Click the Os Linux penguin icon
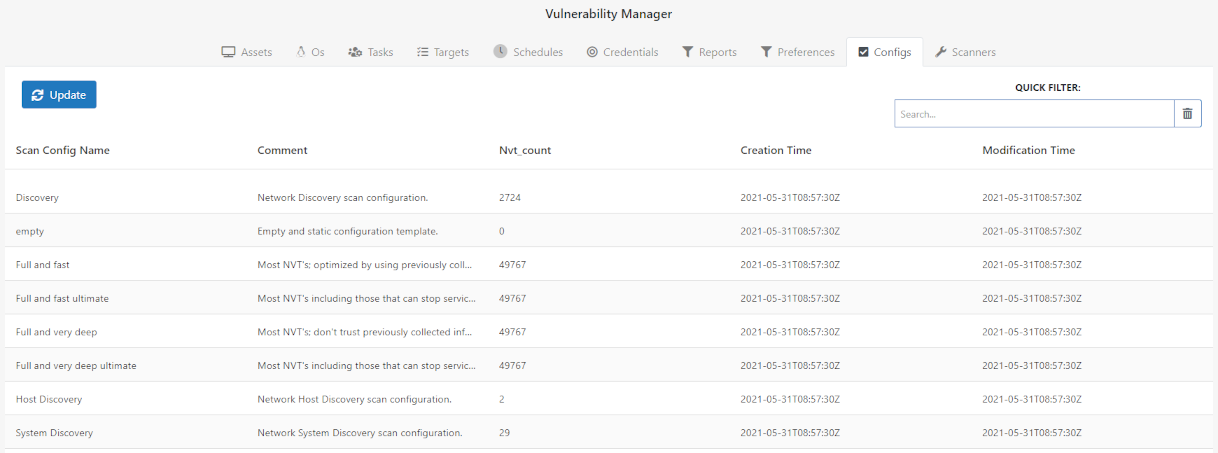The image size is (1218, 453). [x=300, y=52]
